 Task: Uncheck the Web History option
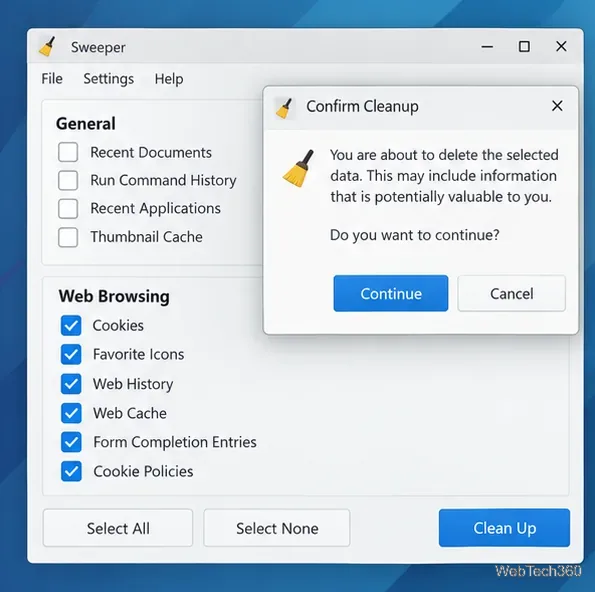click(x=71, y=384)
